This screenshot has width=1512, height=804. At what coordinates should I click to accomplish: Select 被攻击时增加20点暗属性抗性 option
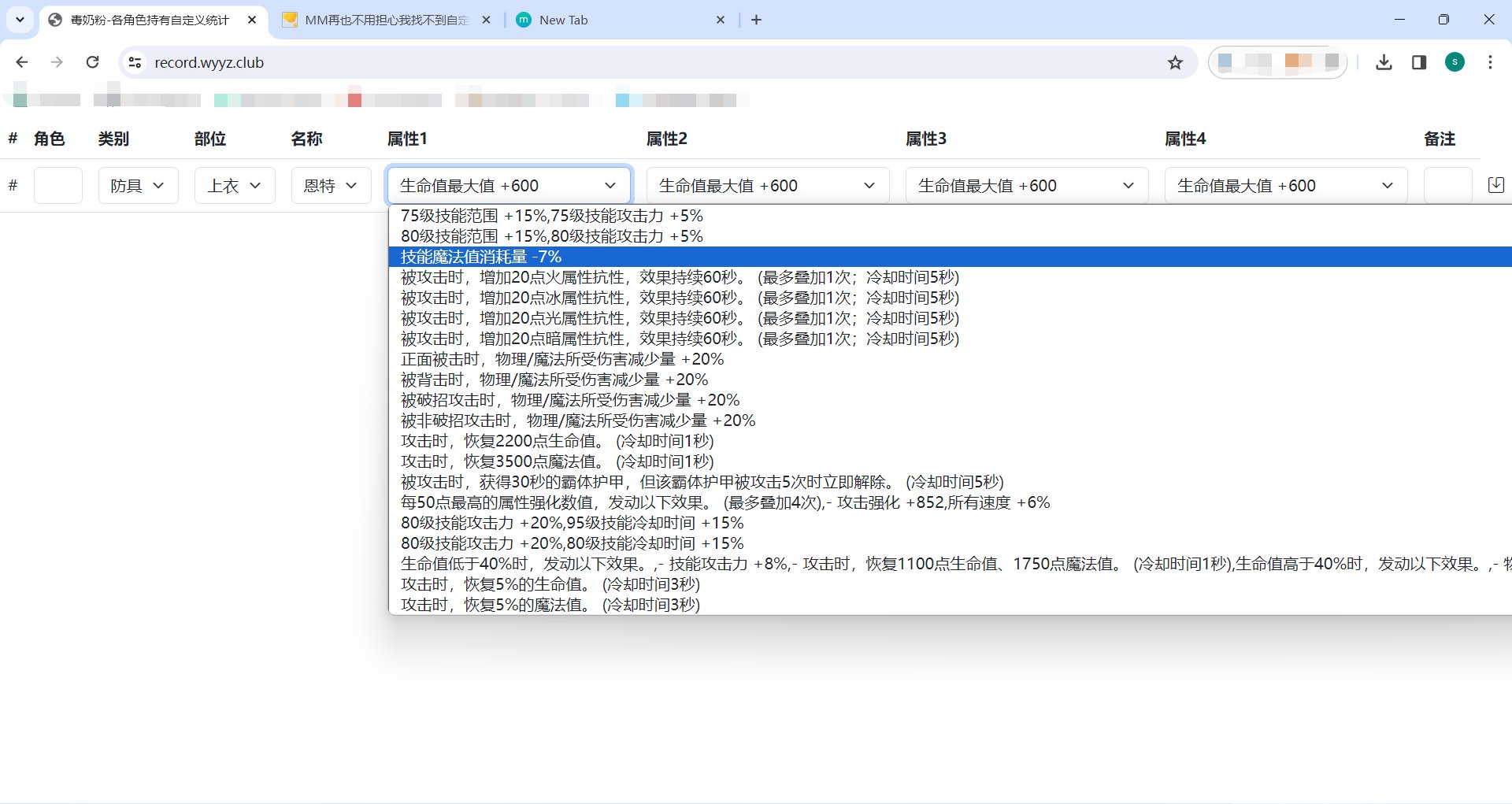pos(951,338)
